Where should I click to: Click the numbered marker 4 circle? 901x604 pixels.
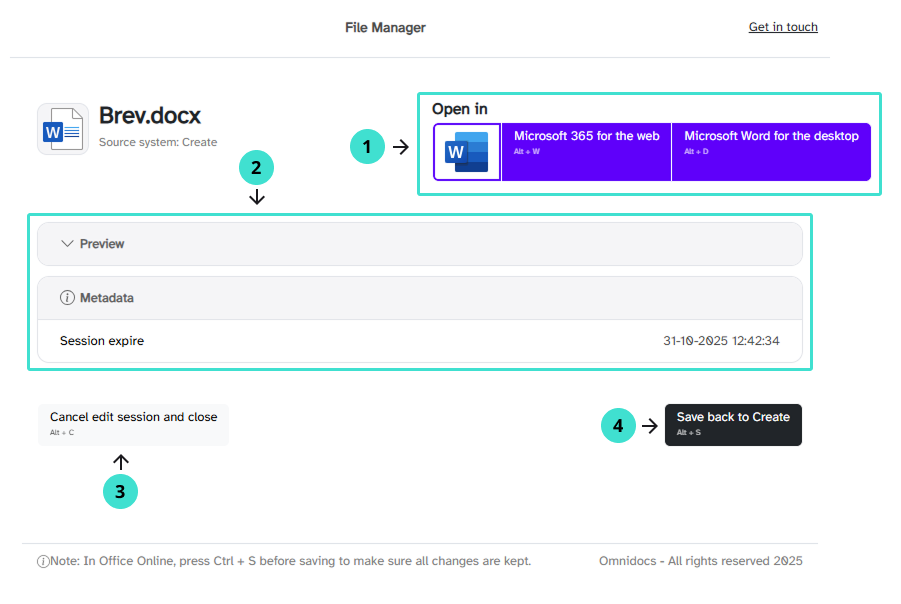[618, 425]
